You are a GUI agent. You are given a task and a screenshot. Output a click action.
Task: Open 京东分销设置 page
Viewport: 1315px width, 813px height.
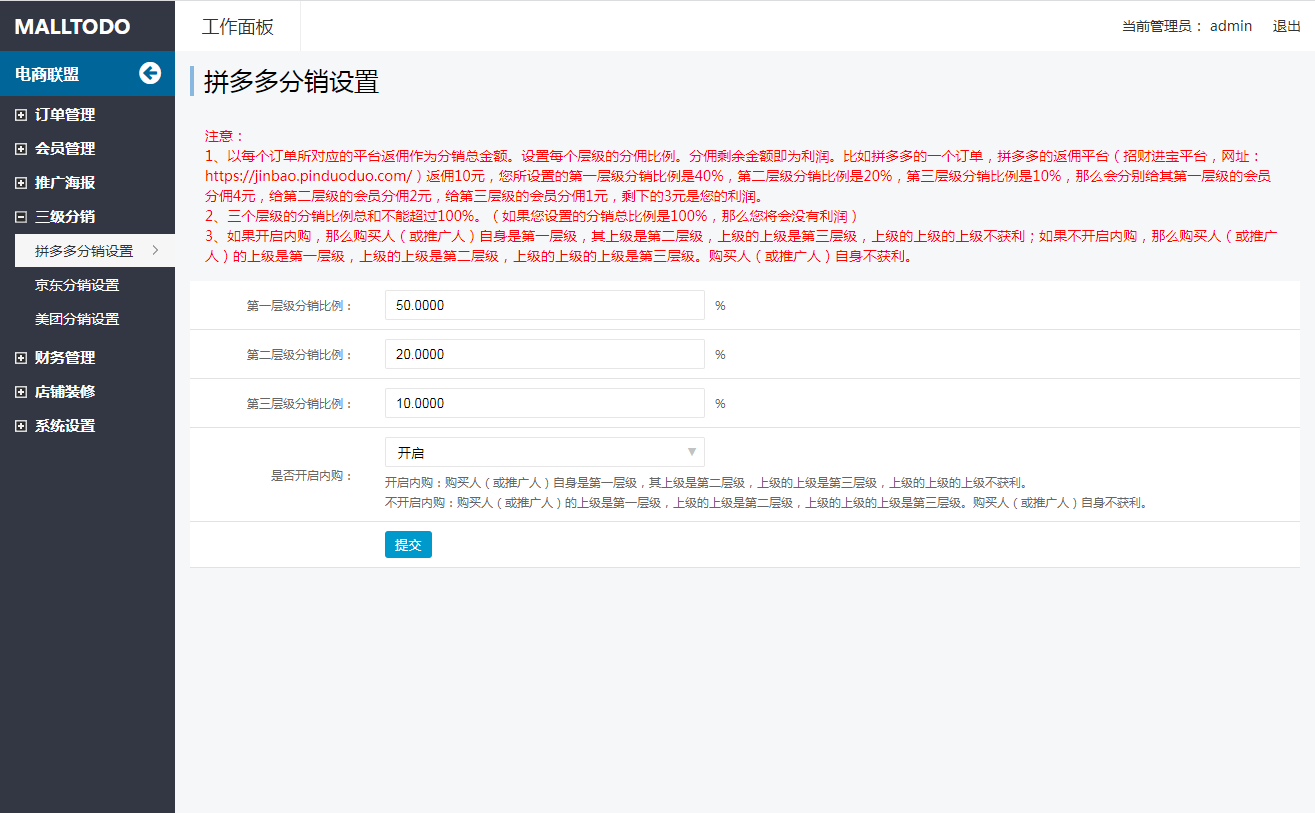pyautogui.click(x=77, y=285)
